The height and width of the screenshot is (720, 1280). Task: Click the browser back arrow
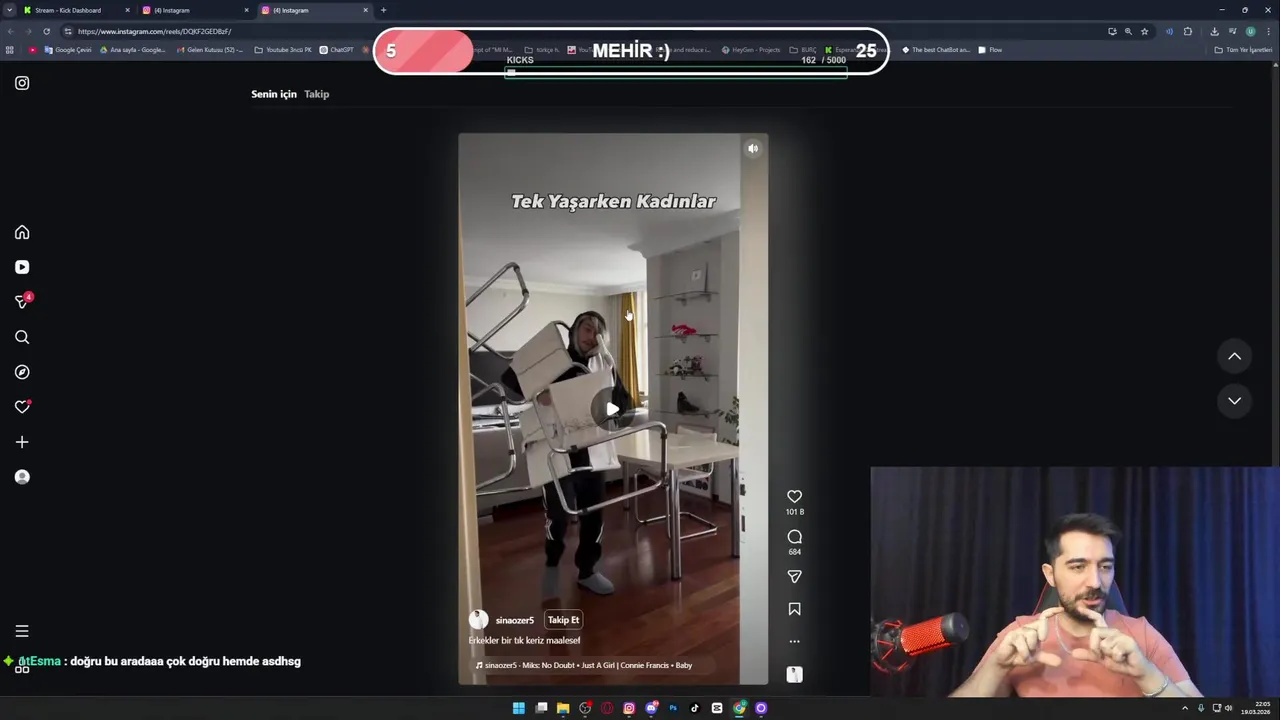click(10, 31)
